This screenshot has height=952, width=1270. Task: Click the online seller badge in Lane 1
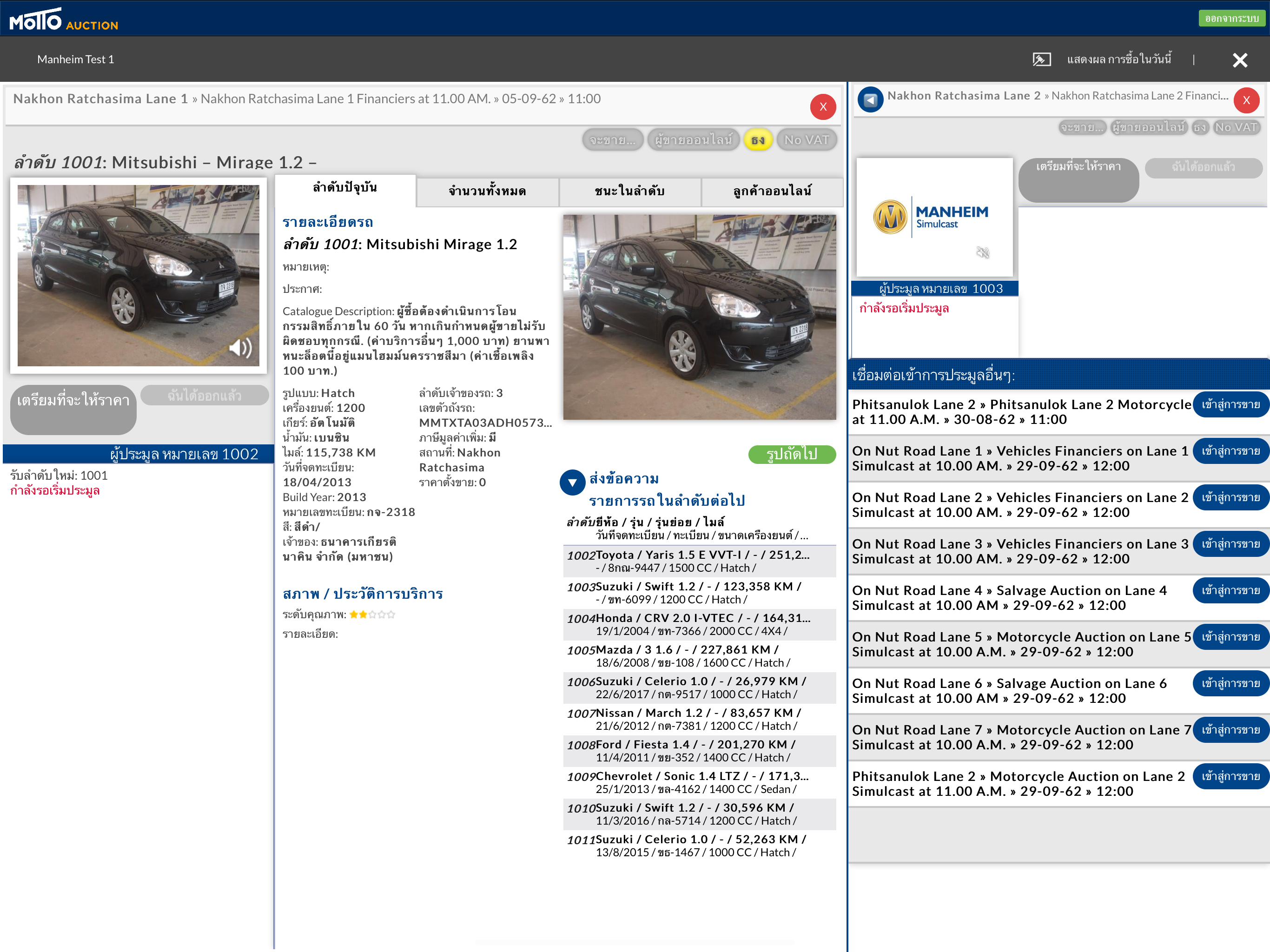click(x=694, y=139)
